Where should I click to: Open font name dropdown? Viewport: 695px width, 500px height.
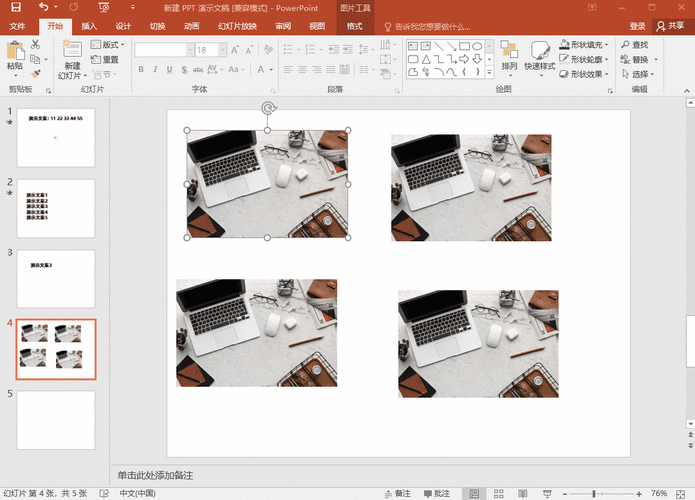(190, 50)
